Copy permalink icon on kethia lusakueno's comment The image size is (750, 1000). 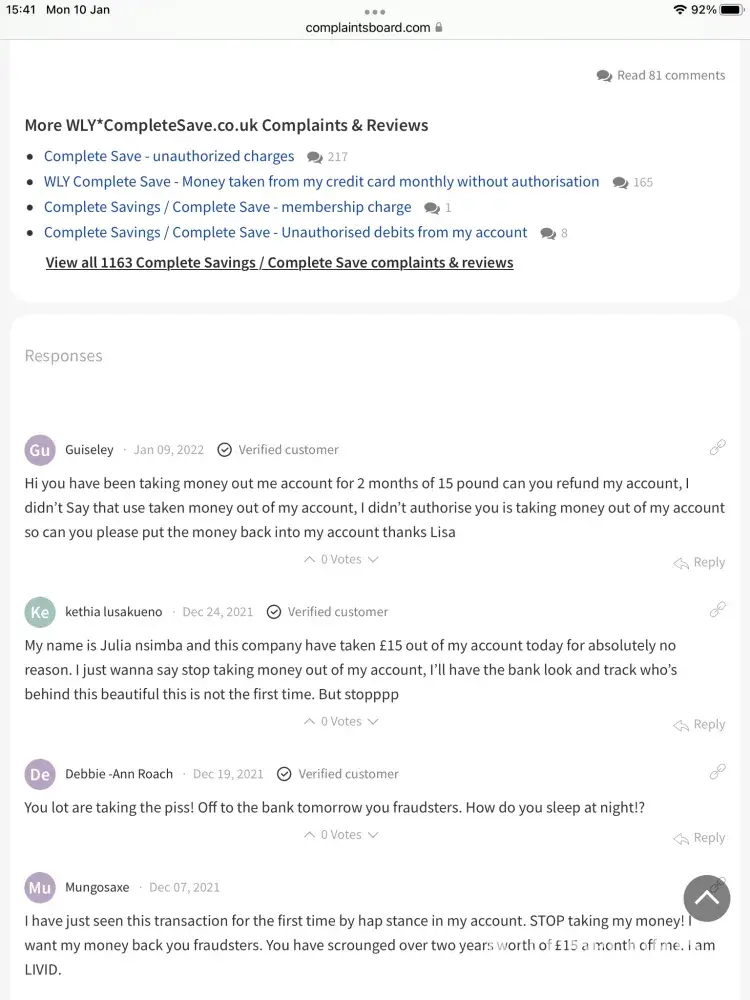click(717, 610)
